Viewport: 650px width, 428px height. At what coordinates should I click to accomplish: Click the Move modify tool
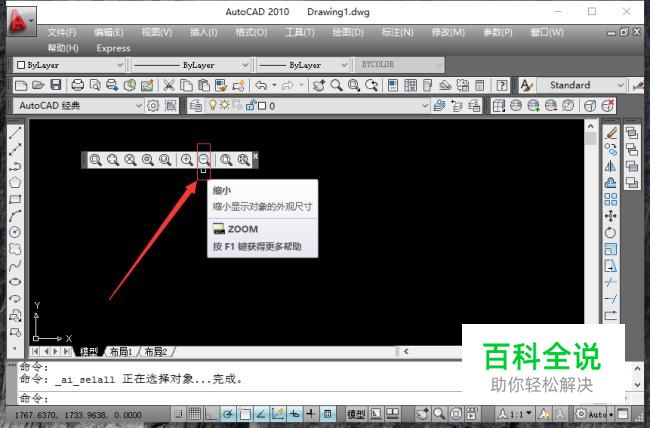click(x=611, y=216)
